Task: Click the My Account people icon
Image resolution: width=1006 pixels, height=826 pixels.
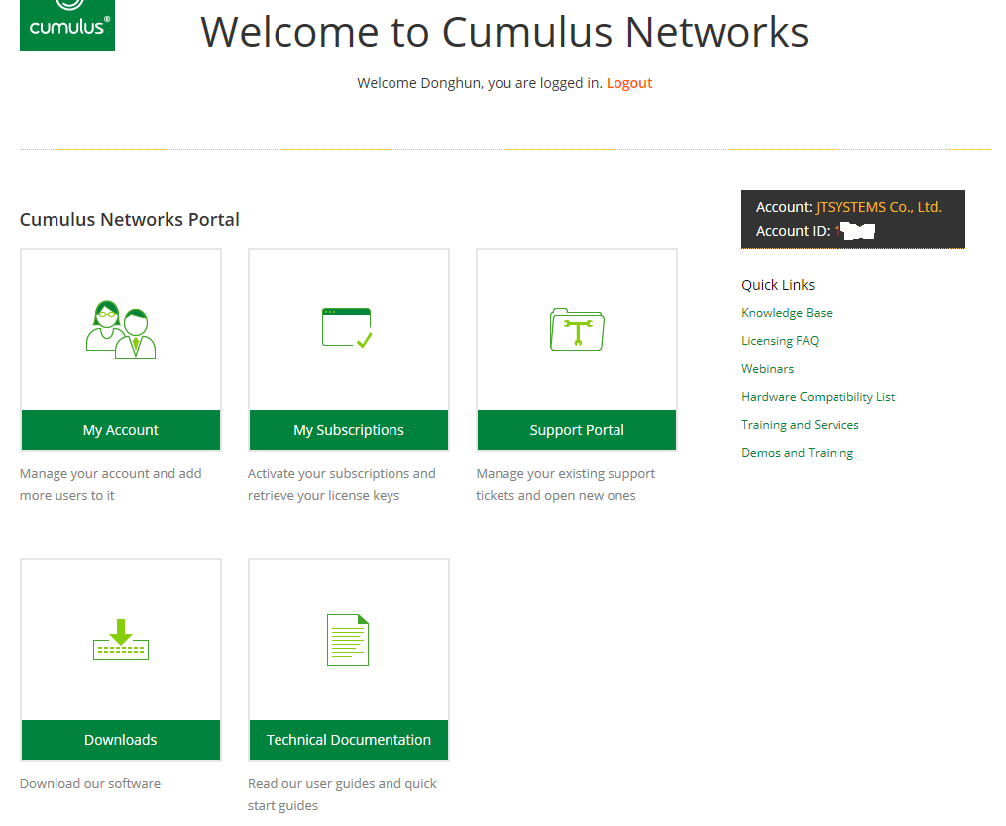Action: pos(121,330)
